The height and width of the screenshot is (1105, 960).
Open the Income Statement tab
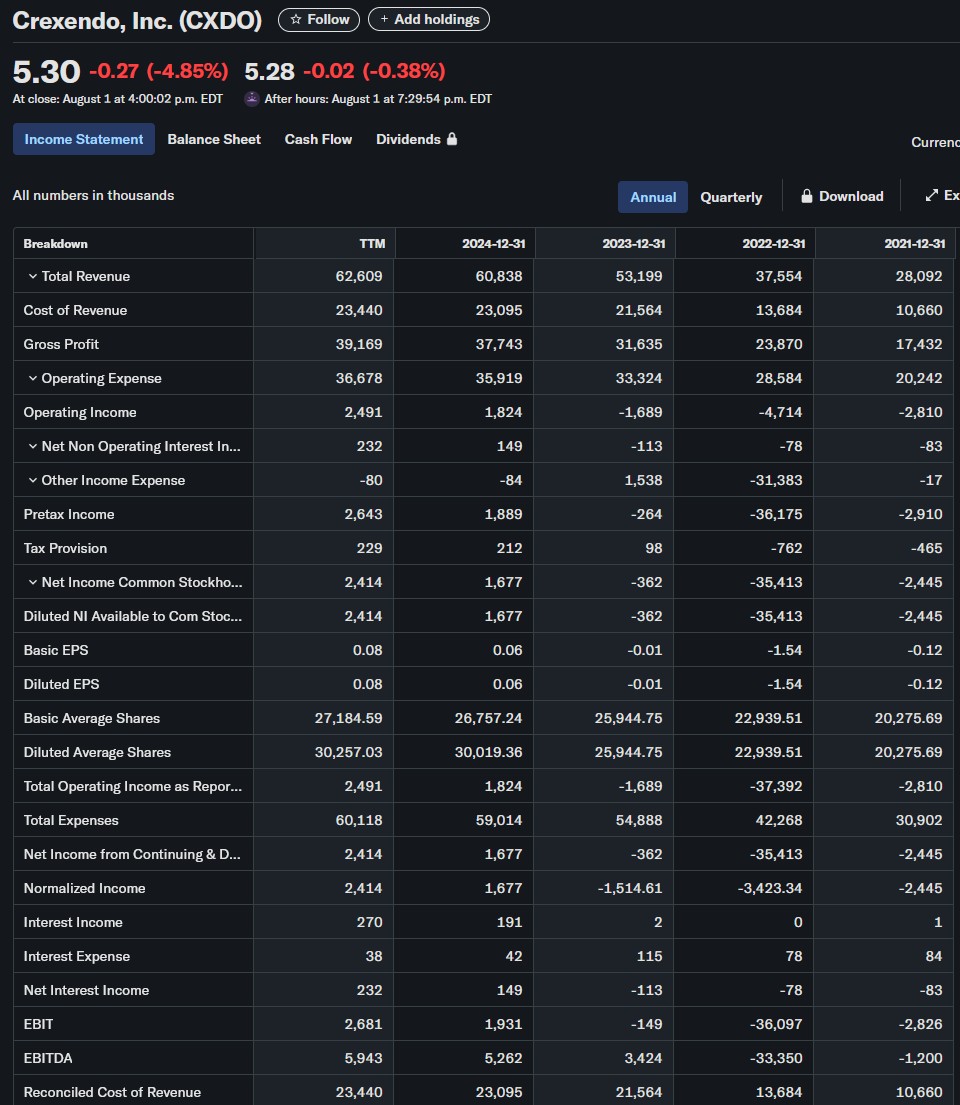click(x=84, y=140)
